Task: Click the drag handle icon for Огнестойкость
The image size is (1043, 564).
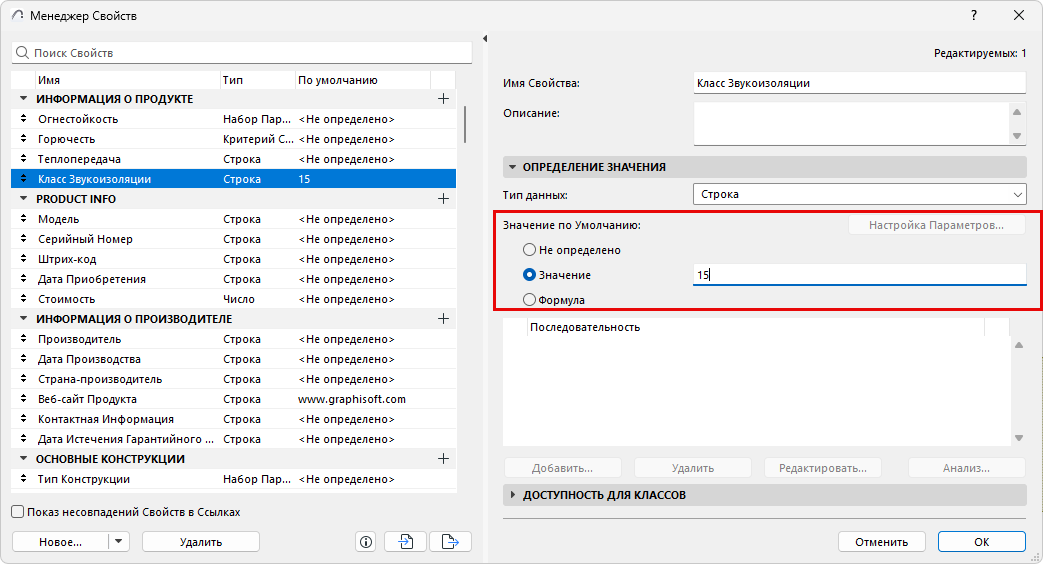Action: [x=24, y=119]
